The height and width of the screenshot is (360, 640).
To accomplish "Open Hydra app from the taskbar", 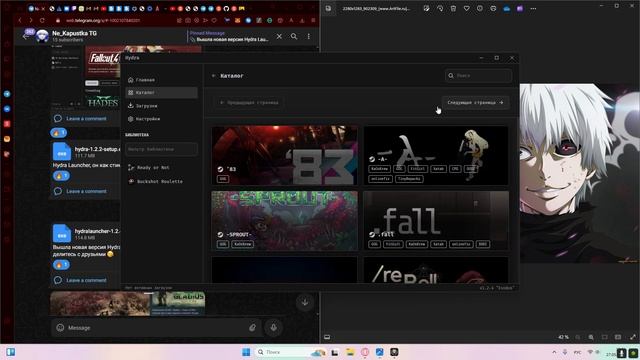I will coord(394,352).
